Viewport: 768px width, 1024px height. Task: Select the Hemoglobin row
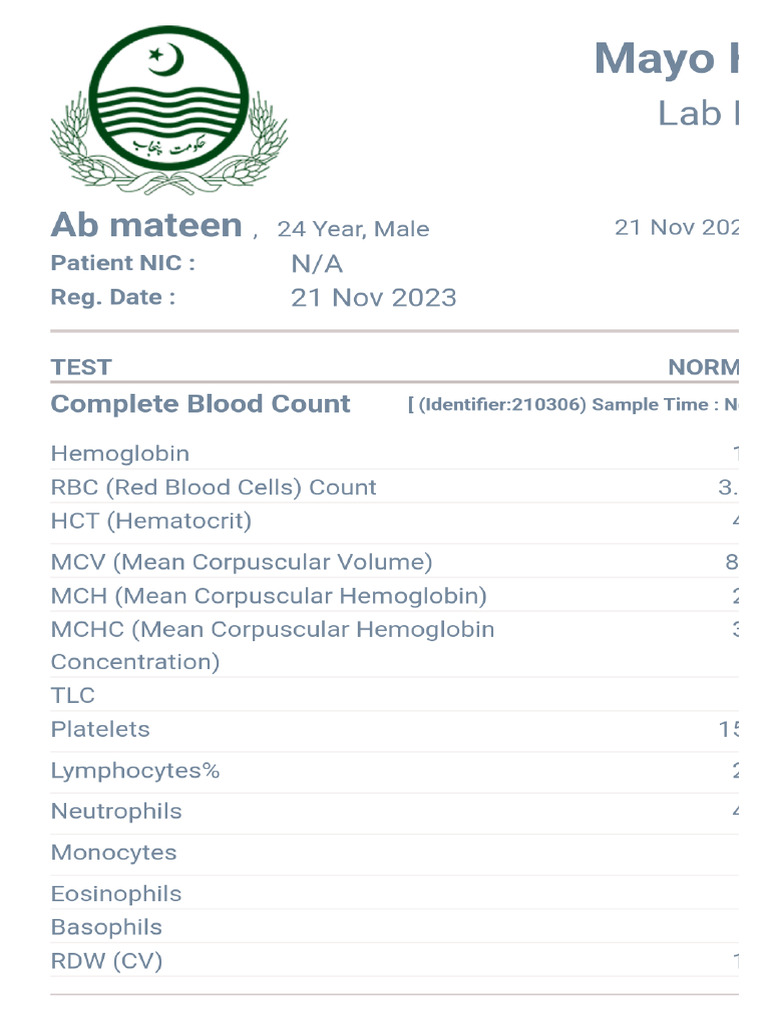[120, 453]
